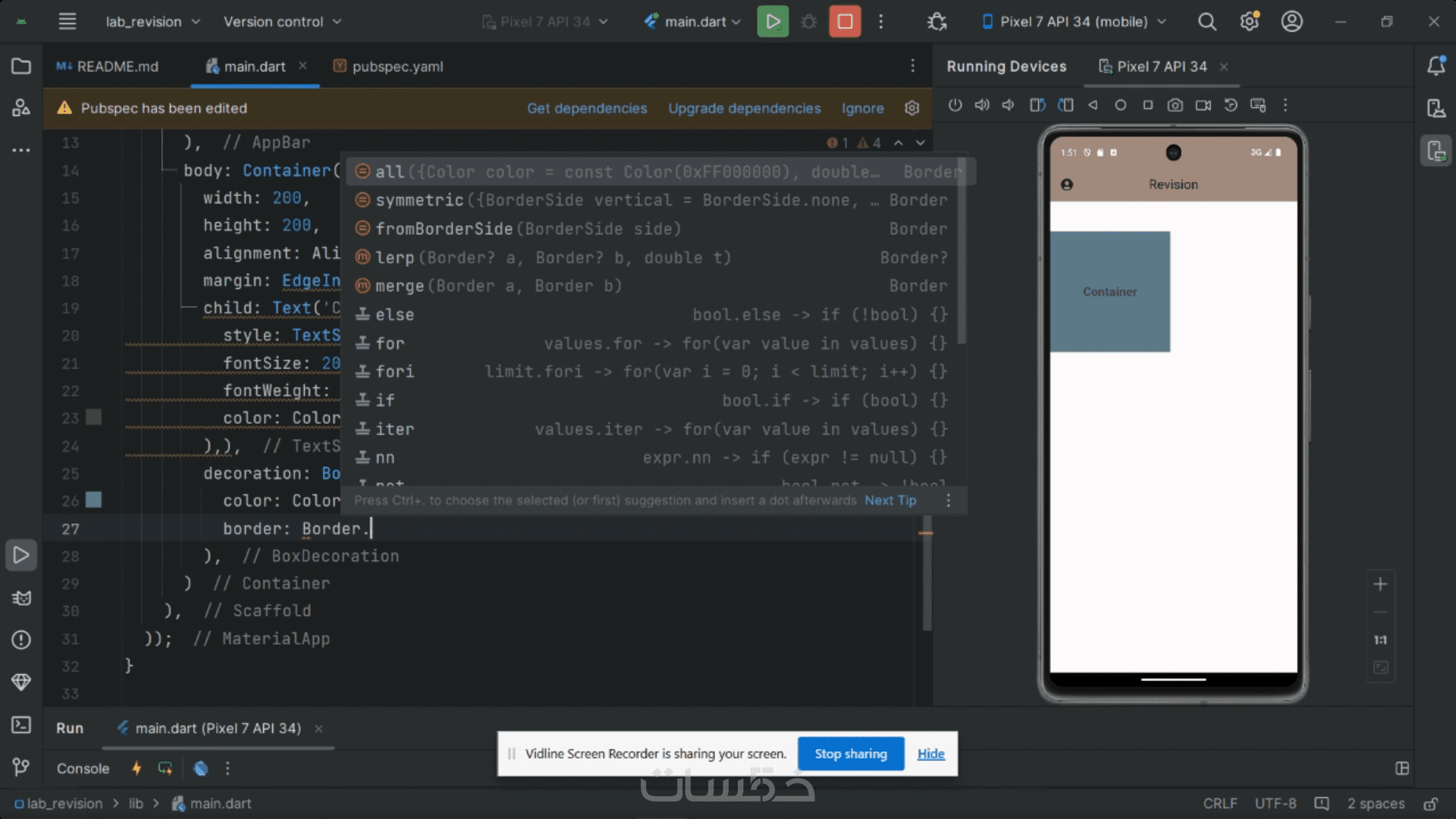The image size is (1456, 819).
Task: Click the green Run button
Action: pos(772,21)
